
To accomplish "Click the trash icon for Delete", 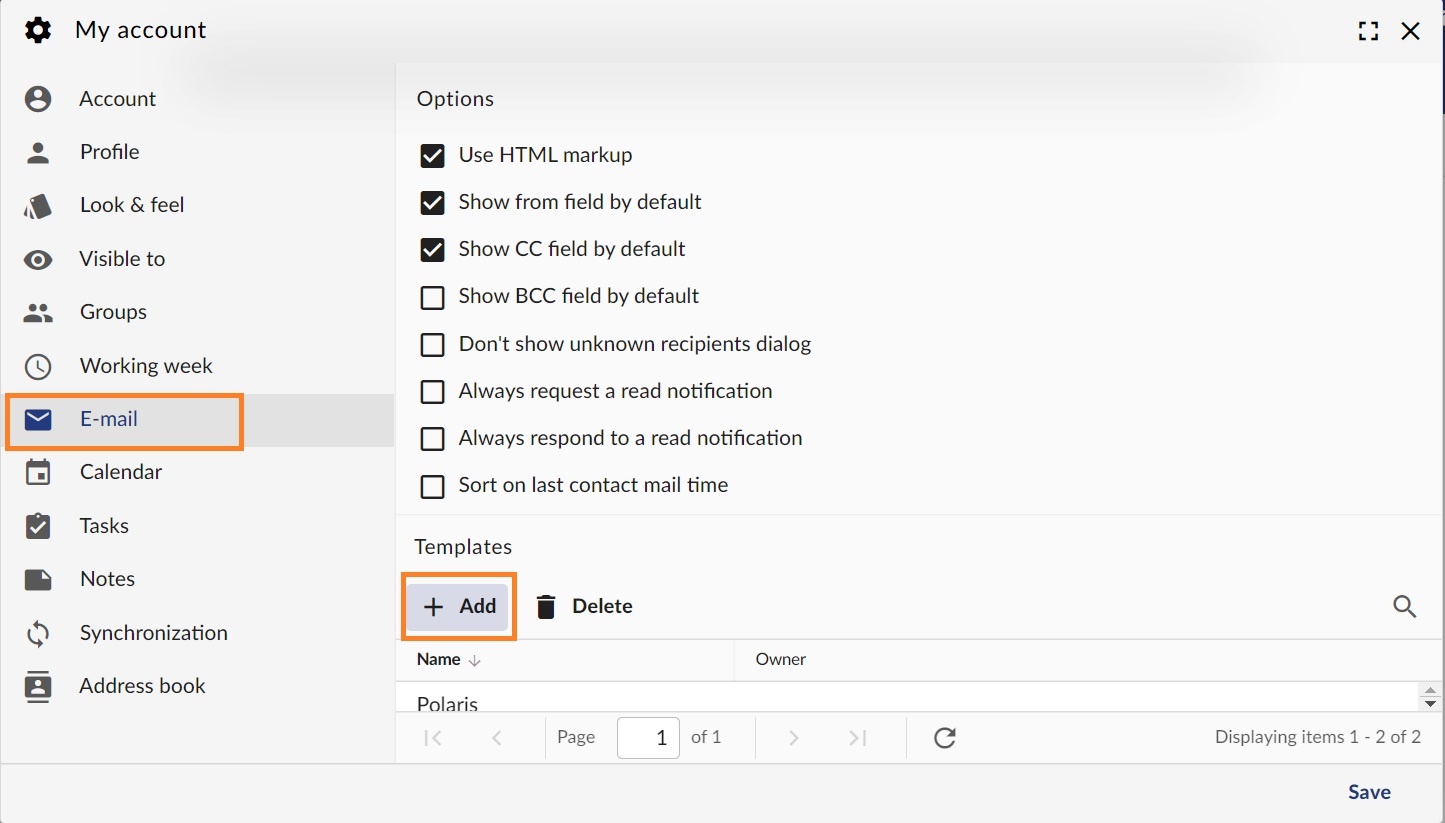I will (546, 606).
